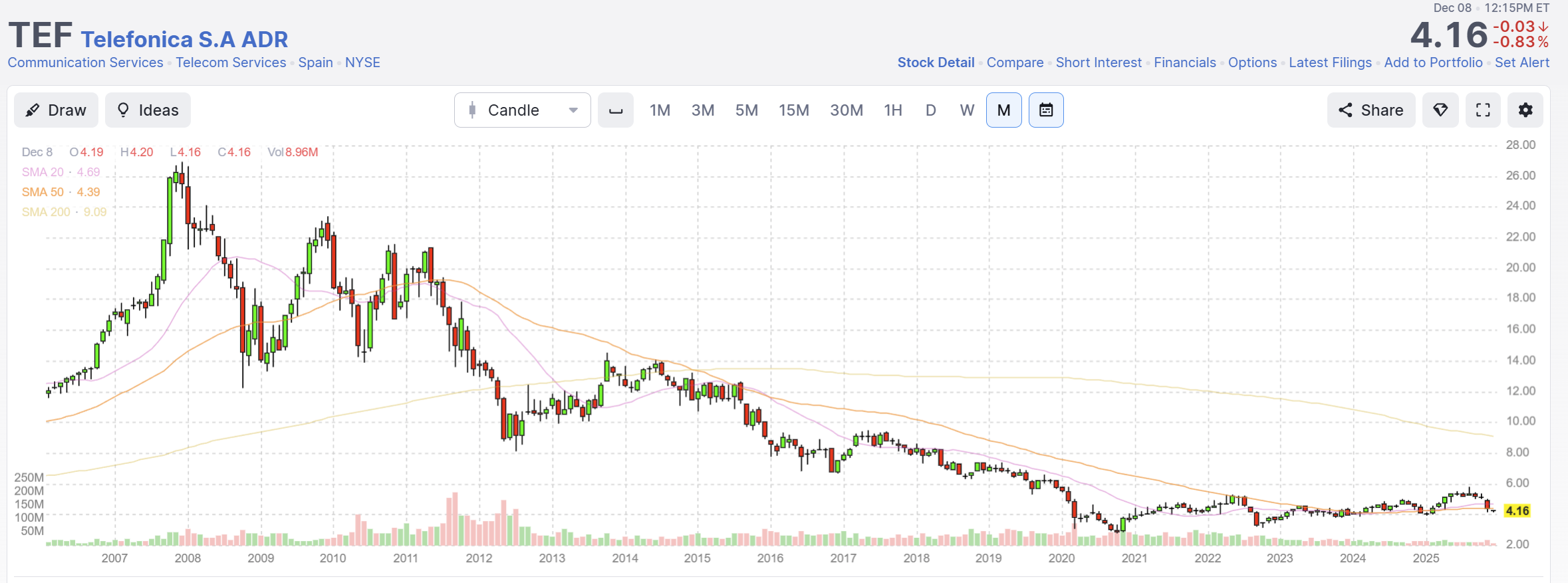The width and height of the screenshot is (1568, 583).
Task: Click the yellow 4.16 price marker
Action: tap(1517, 511)
